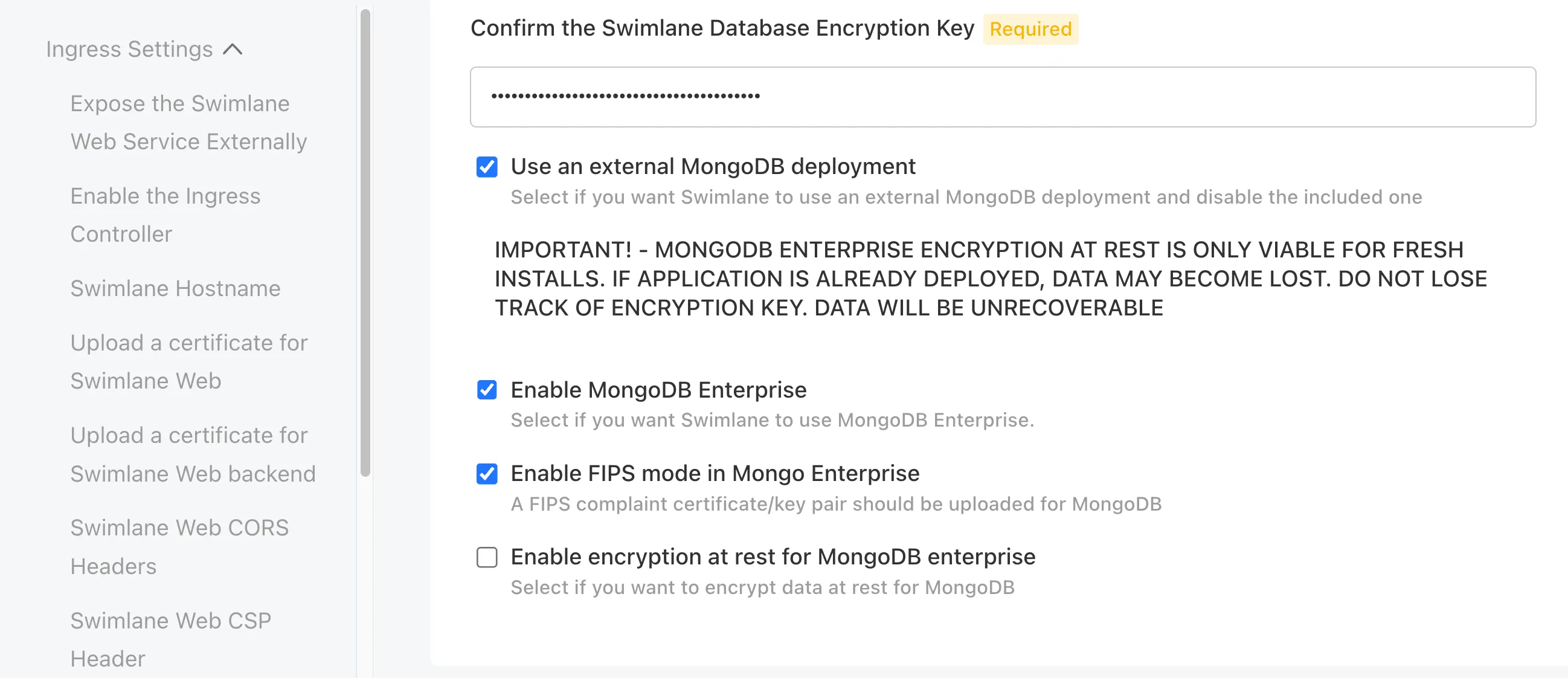Click the Use an external MongoDB deployment label
Viewport: 1568px width, 678px height.
coord(713,166)
